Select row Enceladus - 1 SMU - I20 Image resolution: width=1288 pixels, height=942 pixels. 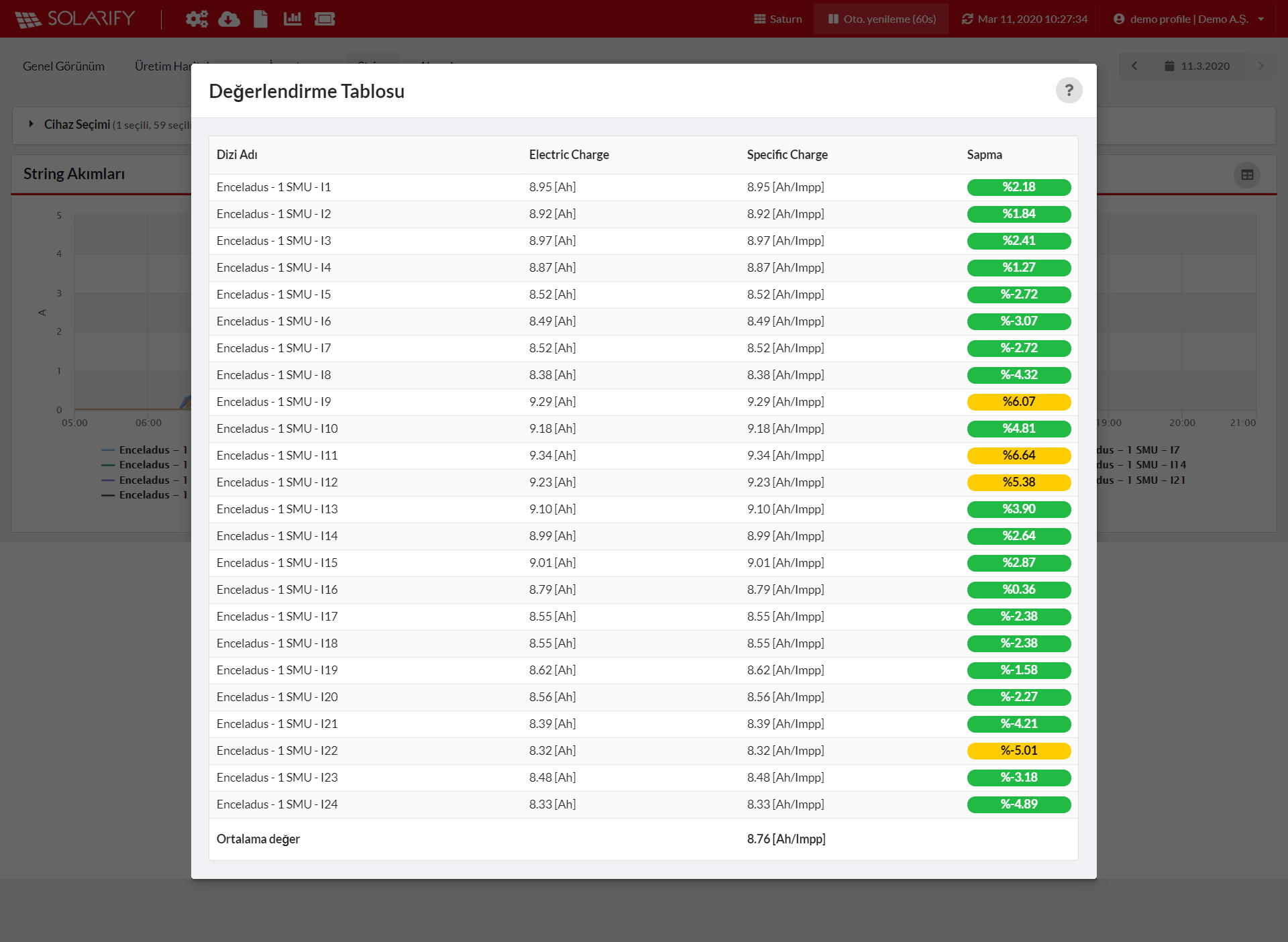point(643,697)
